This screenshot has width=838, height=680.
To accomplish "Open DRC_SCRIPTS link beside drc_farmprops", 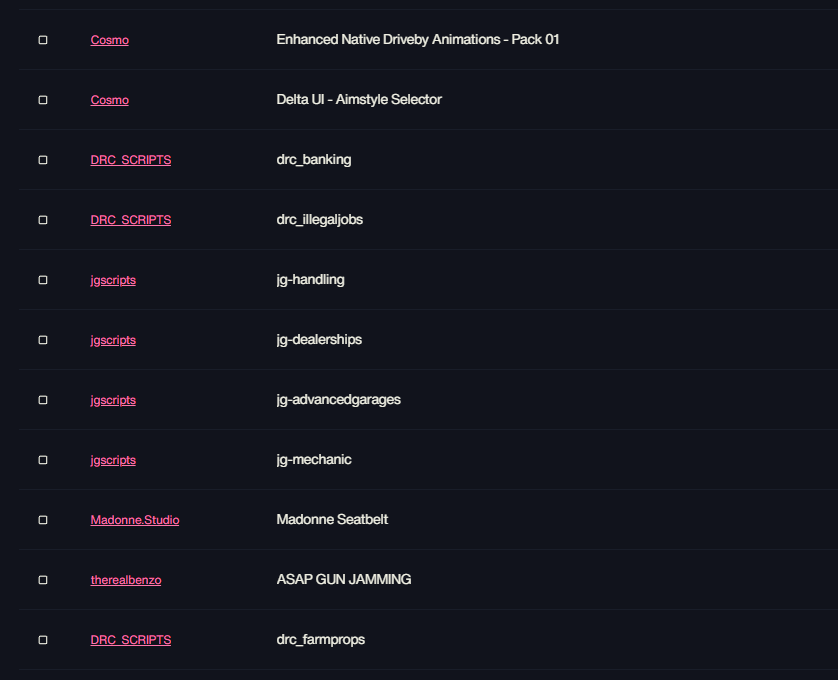I will pyautogui.click(x=131, y=640).
